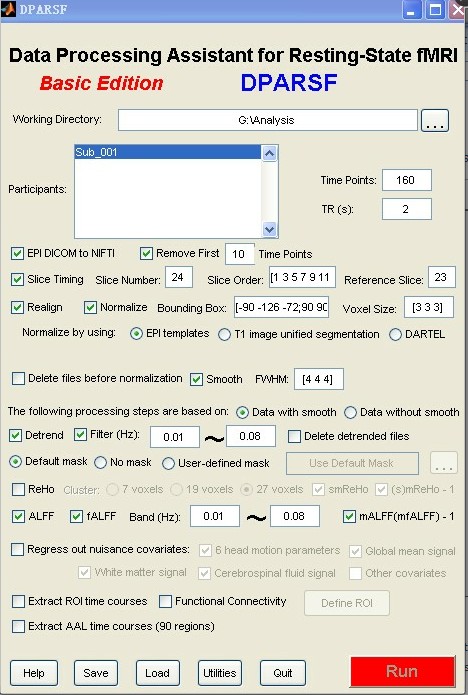Choose the User-defined mask radio button
This screenshot has height=695, width=468.
[168, 463]
